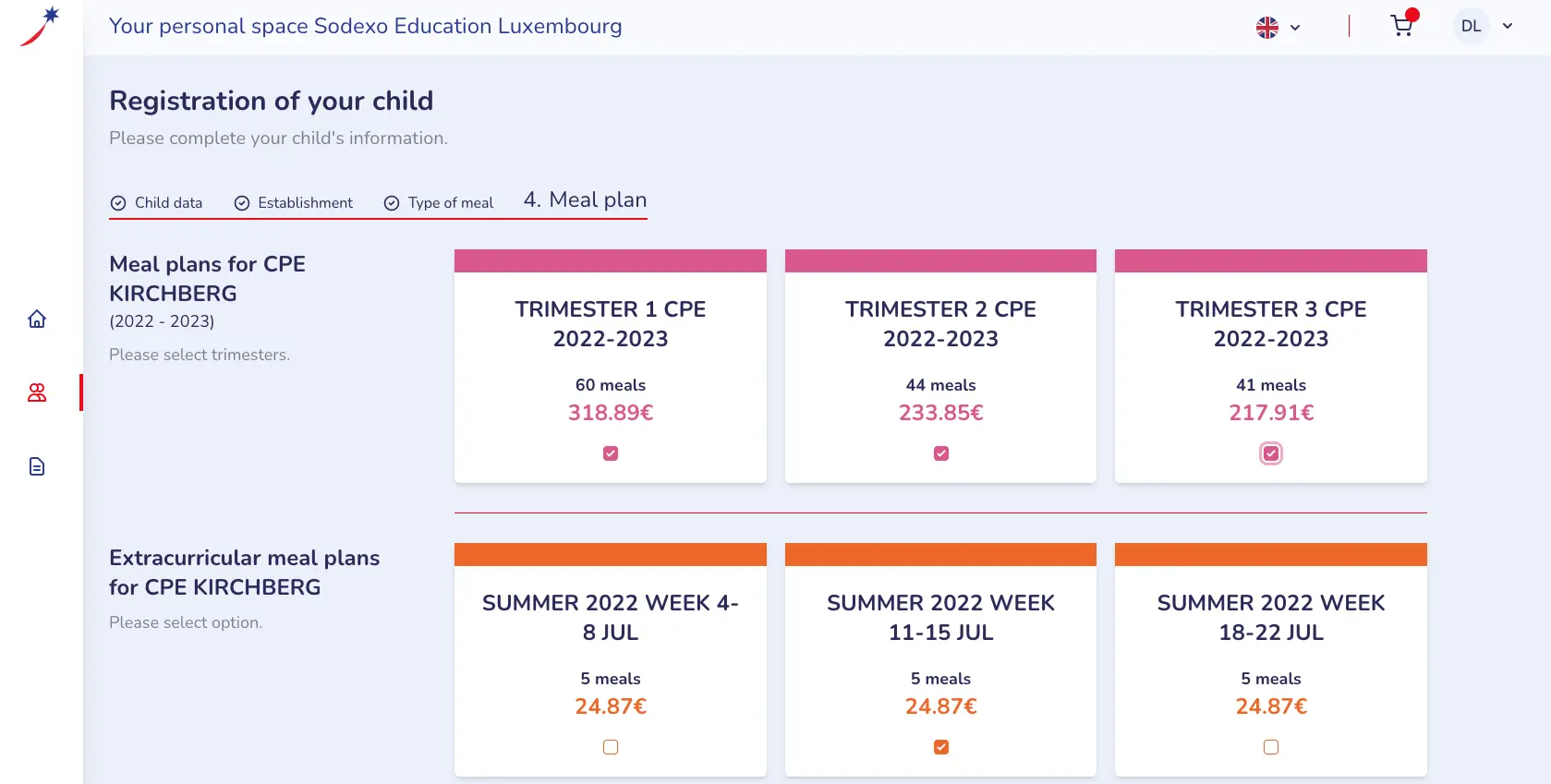Uncheck Trimester 1 CPE meal plan

[x=611, y=453]
